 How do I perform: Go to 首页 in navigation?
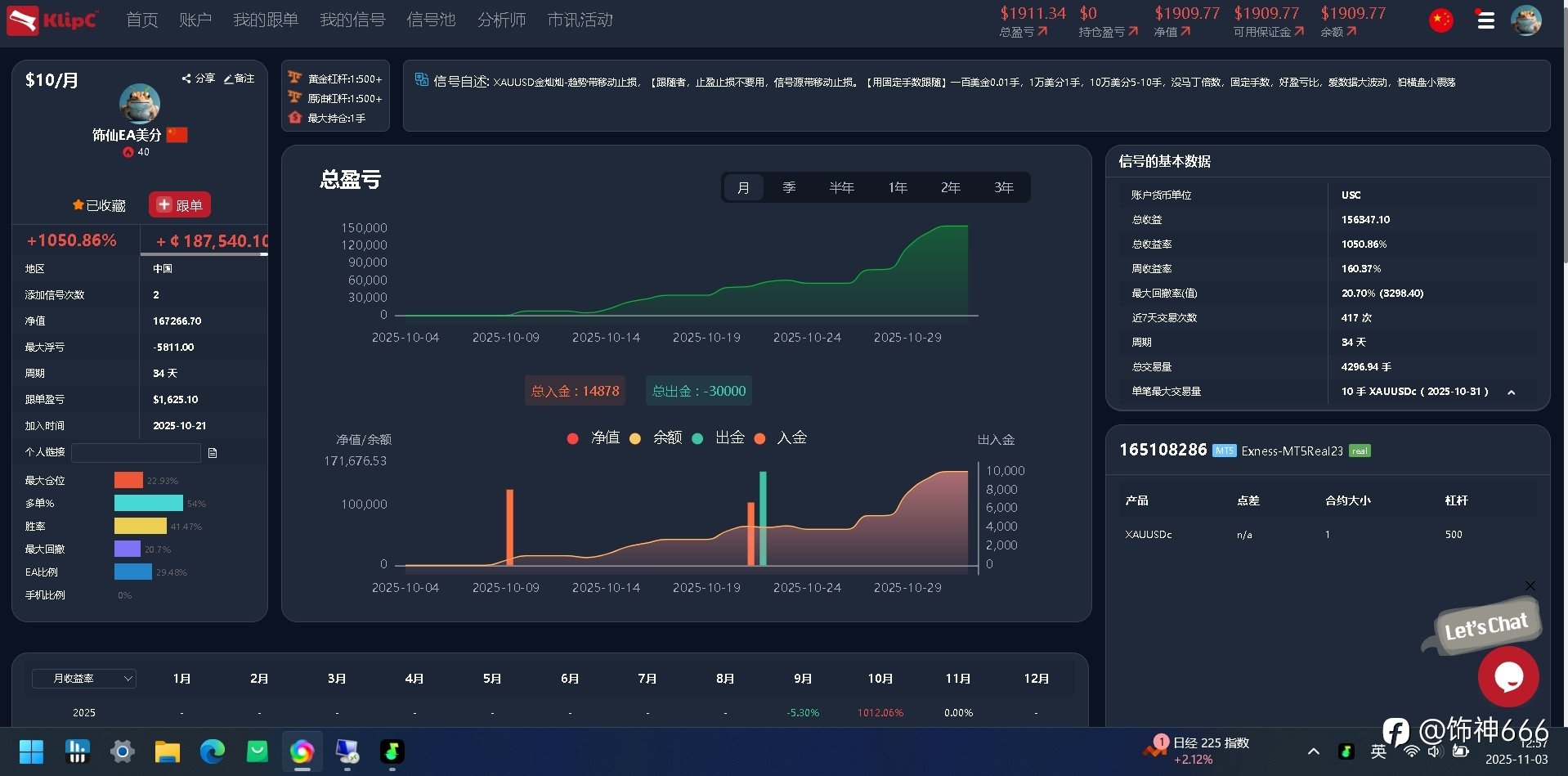click(142, 20)
